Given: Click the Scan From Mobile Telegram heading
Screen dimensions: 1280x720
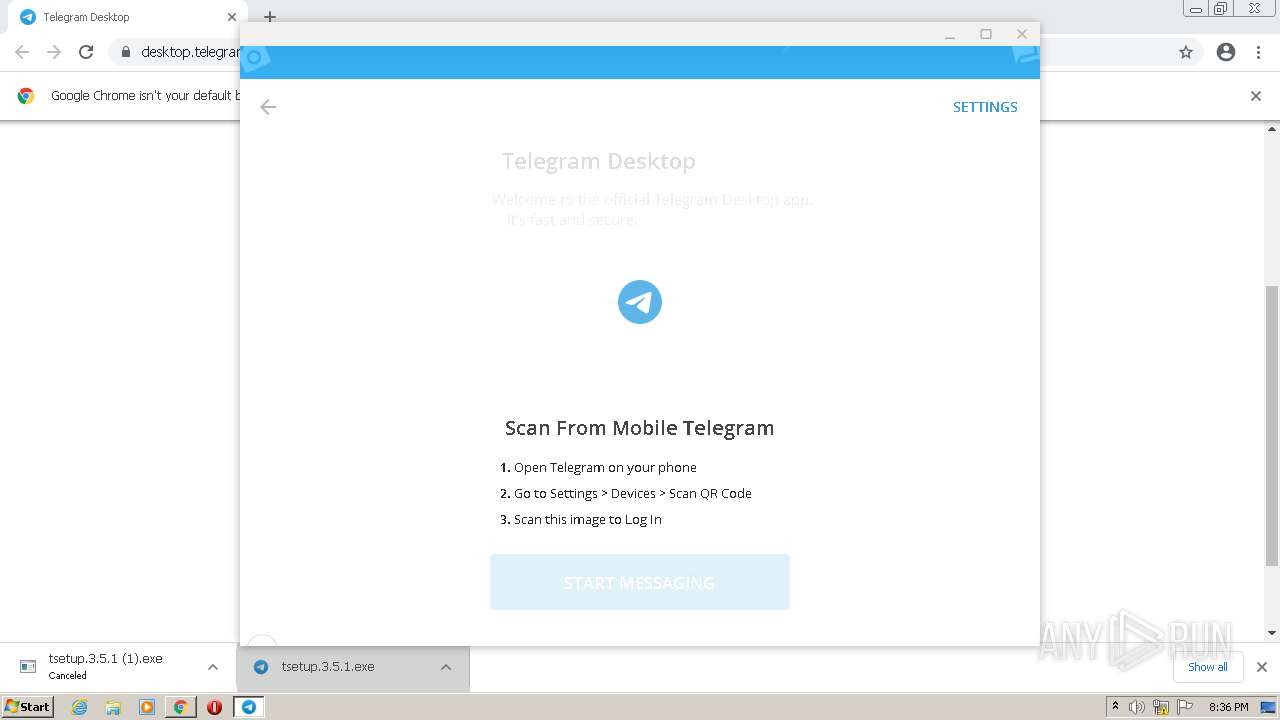Looking at the screenshot, I should [640, 428].
